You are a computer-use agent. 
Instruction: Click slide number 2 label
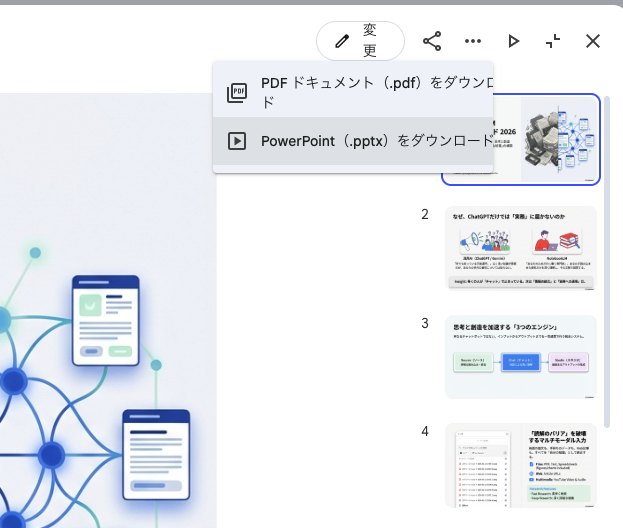(x=425, y=215)
